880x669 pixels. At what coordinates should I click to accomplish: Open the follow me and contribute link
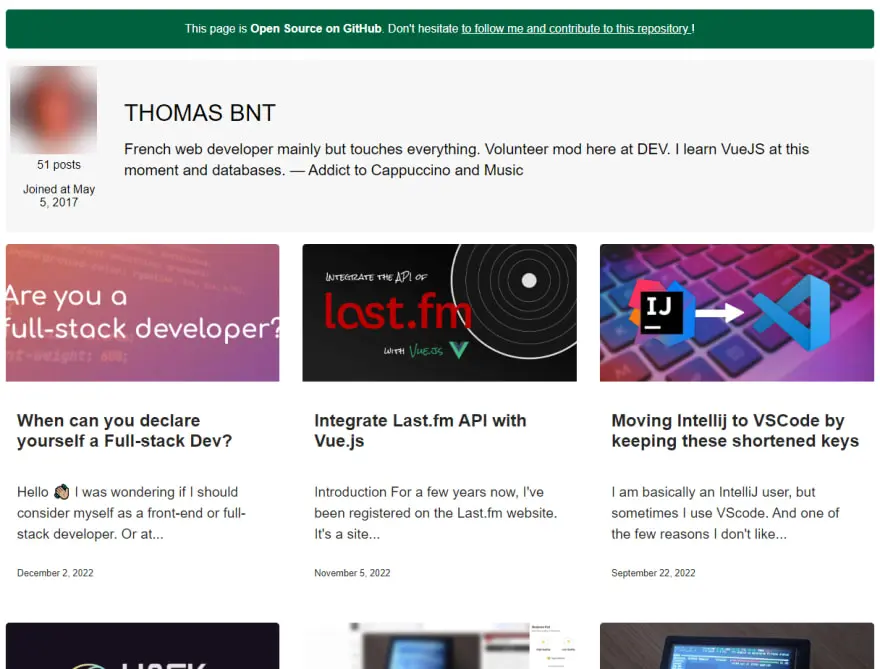[x=577, y=29]
